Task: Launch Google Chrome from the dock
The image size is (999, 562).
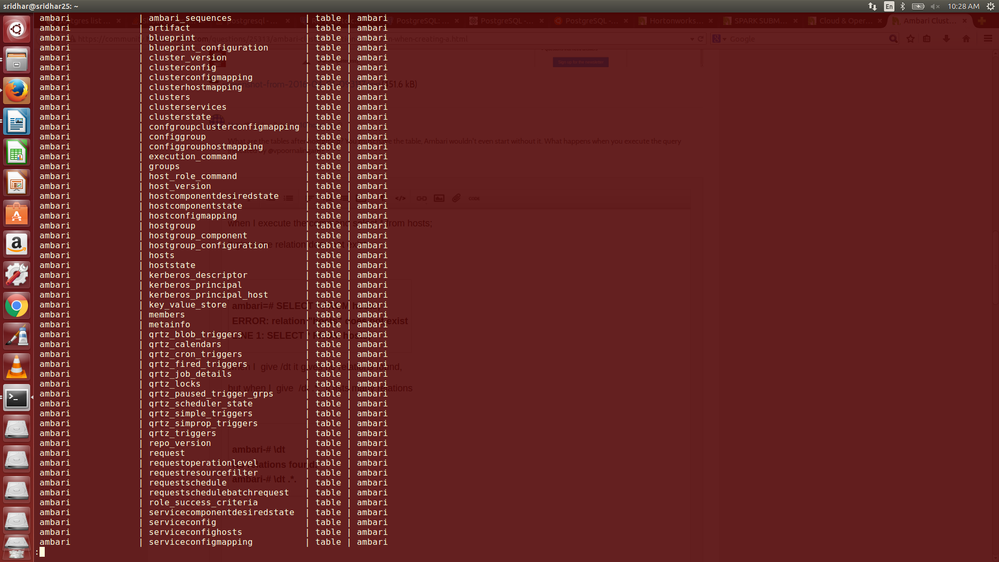Action: (17, 306)
